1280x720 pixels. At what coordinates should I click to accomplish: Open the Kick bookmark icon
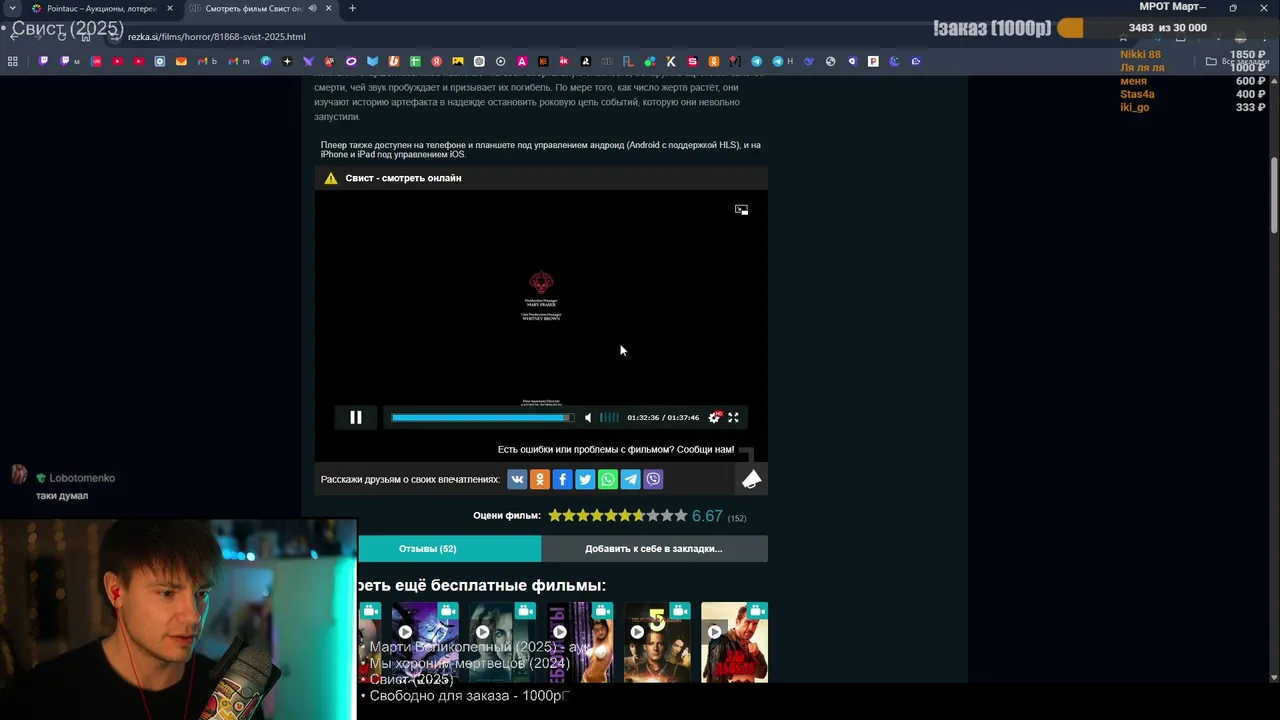coord(671,61)
